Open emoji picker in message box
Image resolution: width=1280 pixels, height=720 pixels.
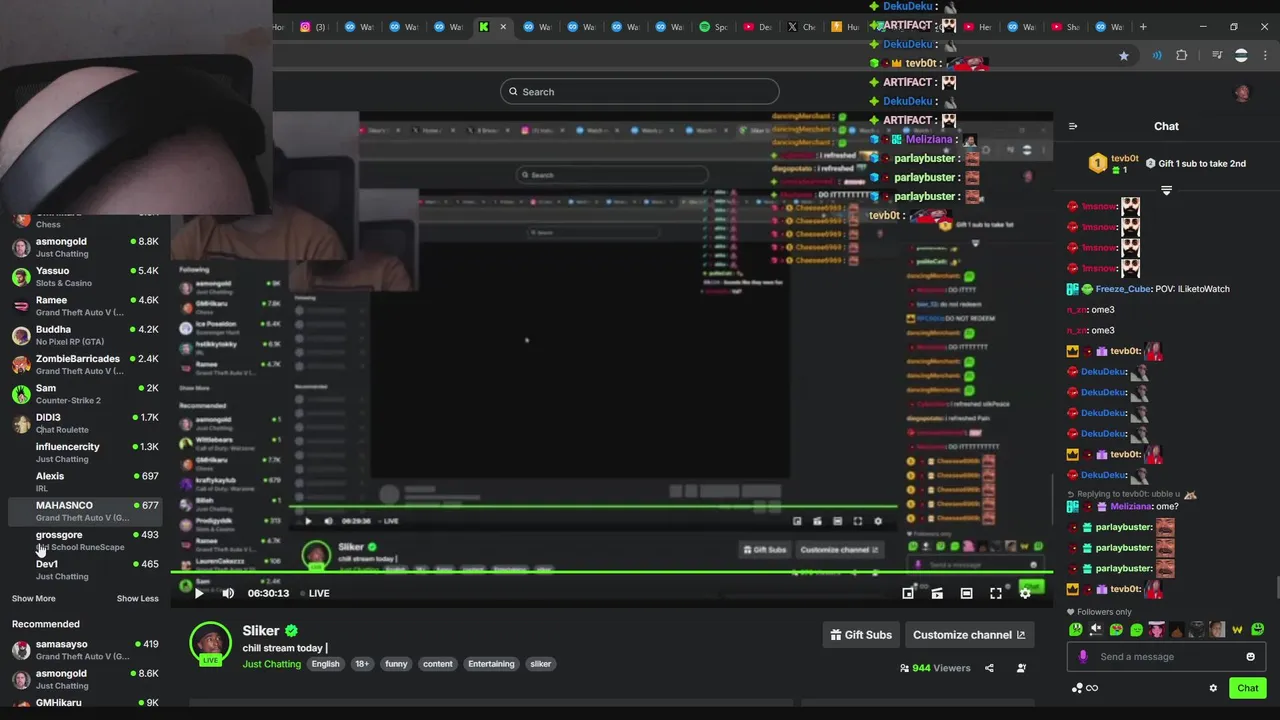tap(1250, 657)
